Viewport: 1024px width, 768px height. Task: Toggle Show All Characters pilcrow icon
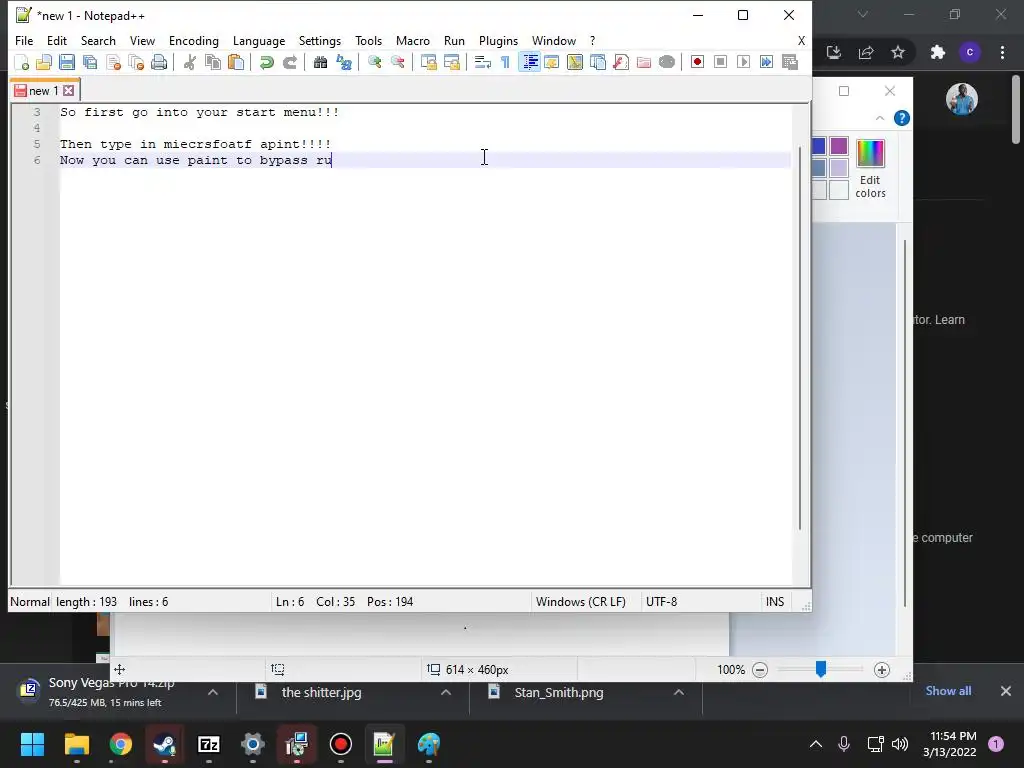coord(505,62)
